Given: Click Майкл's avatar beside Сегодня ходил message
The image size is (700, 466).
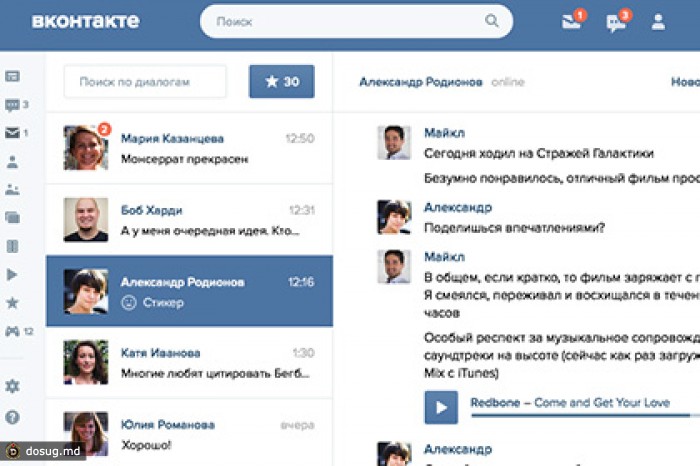Looking at the screenshot, I should click(x=394, y=142).
